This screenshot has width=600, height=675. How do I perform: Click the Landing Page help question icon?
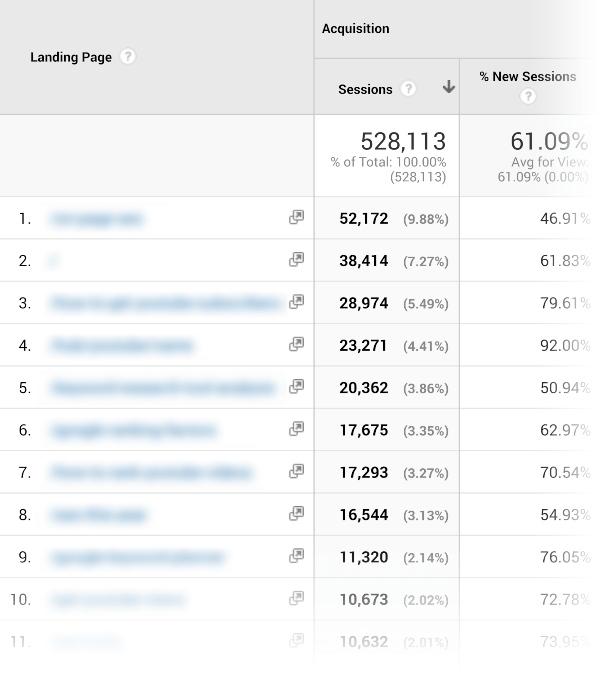(127, 57)
